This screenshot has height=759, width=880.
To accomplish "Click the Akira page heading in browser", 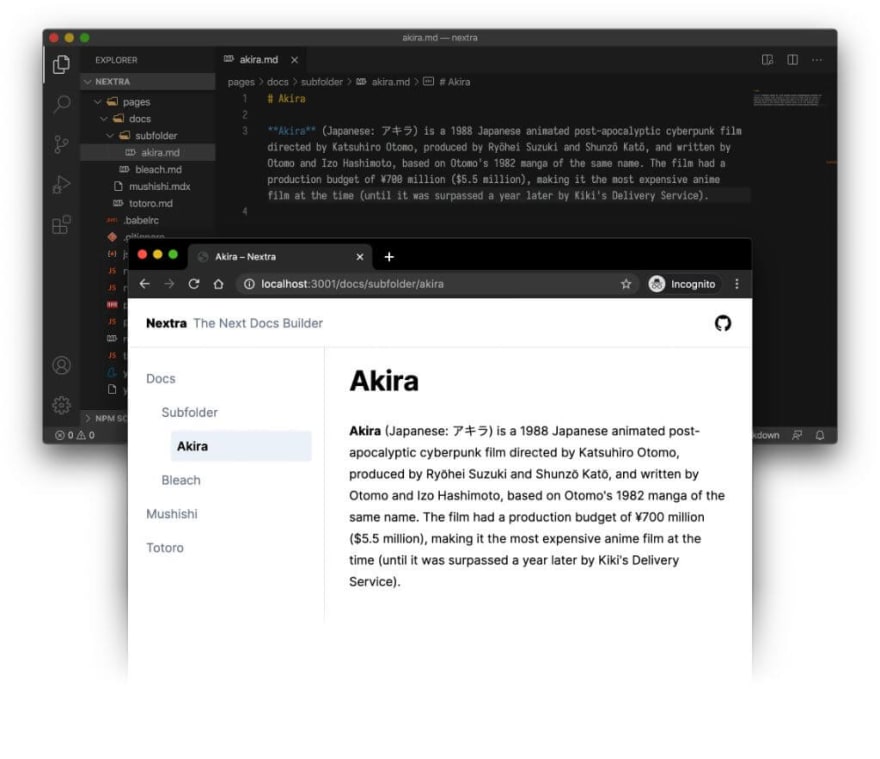I will pyautogui.click(x=384, y=381).
